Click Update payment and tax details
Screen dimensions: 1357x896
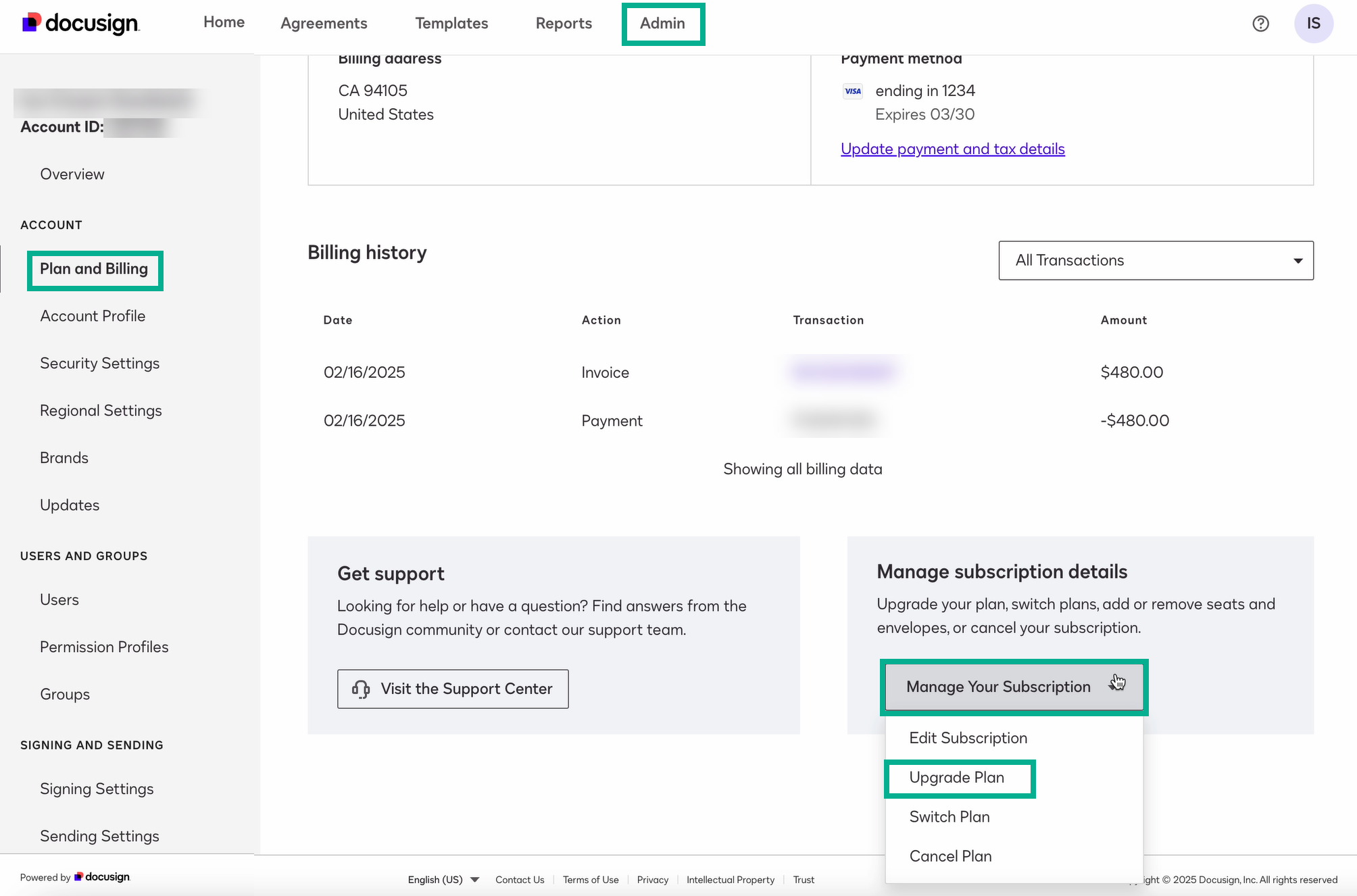(x=952, y=149)
